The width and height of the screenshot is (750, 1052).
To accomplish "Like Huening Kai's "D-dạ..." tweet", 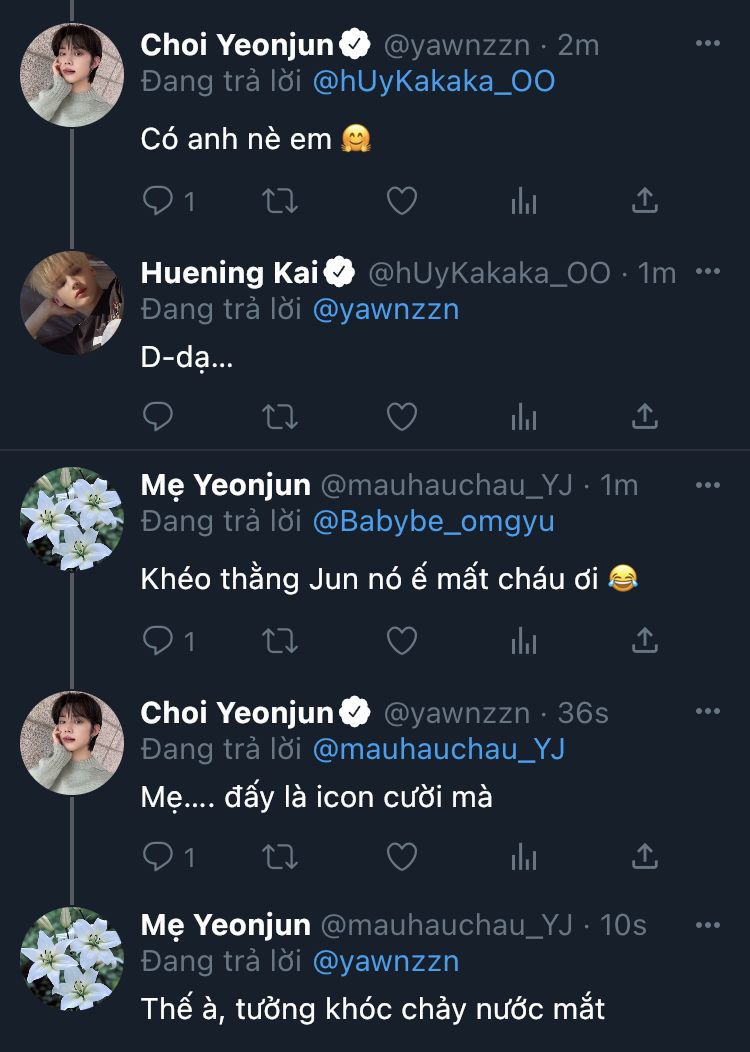I will click(401, 416).
